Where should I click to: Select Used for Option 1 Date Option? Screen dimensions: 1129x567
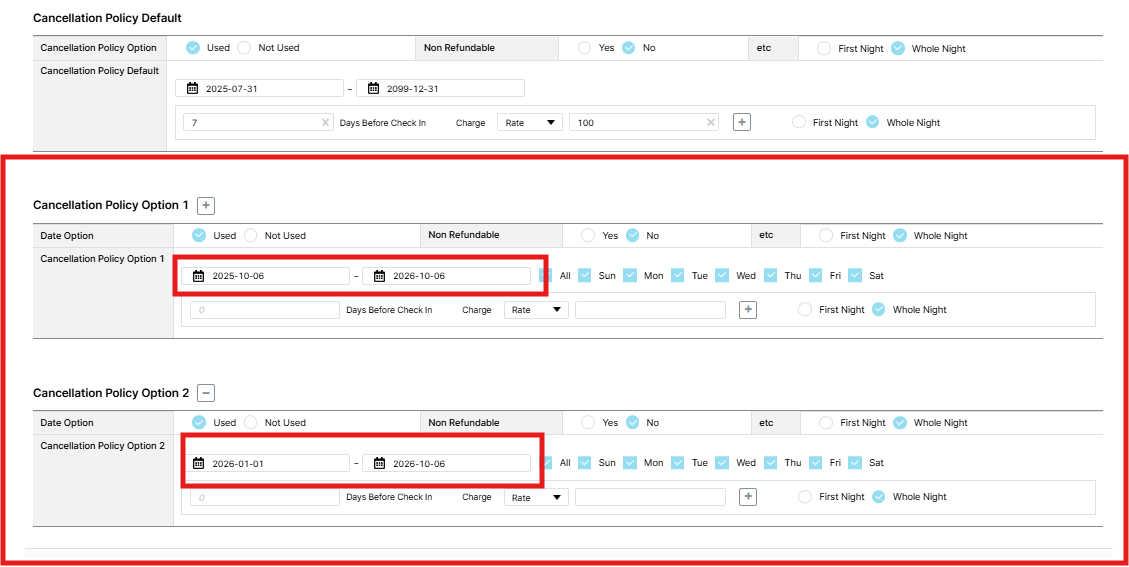[x=199, y=235]
